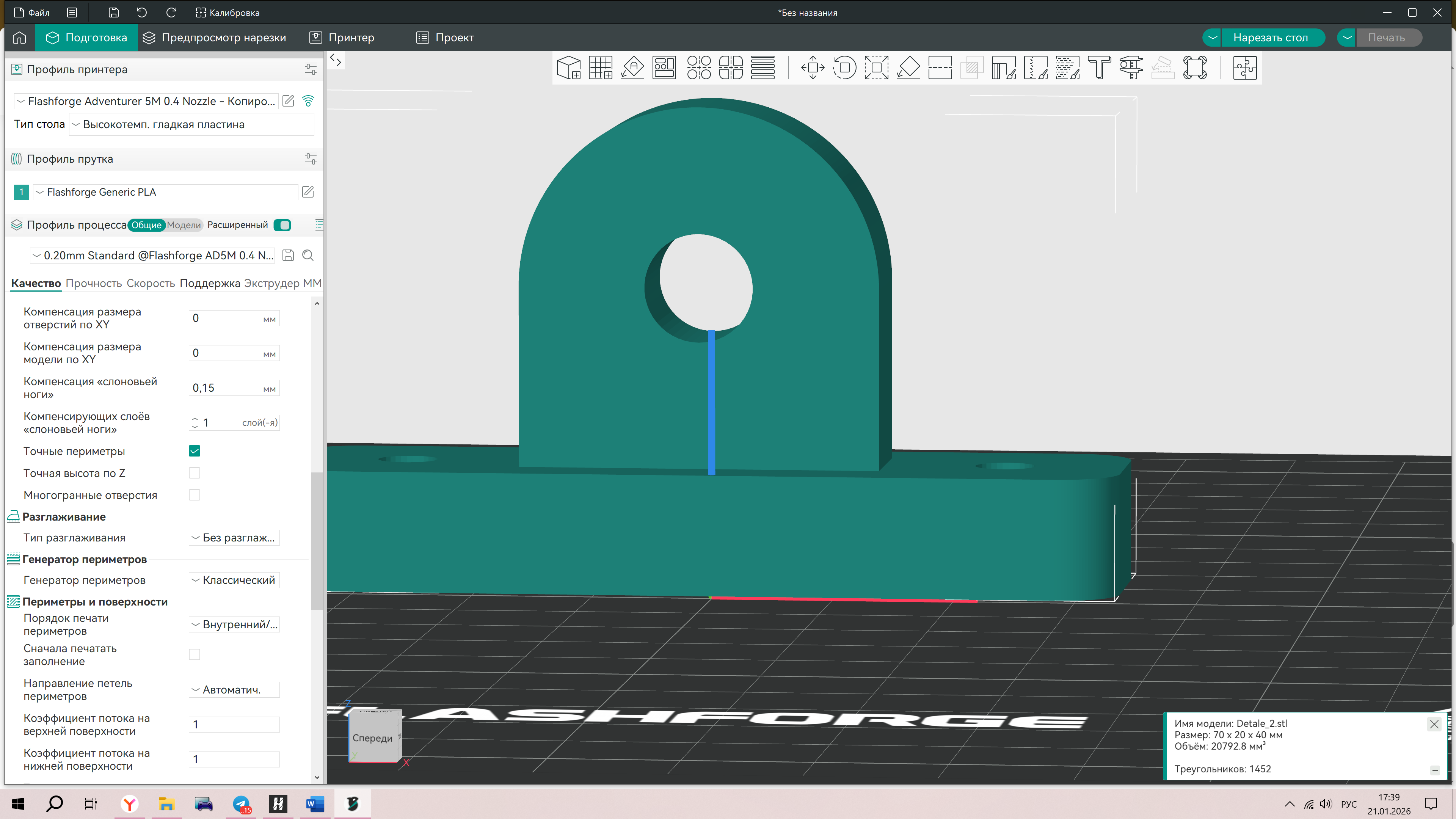Open the Тип стола dropdown
Viewport: 1456px width, 819px height.
191,124
